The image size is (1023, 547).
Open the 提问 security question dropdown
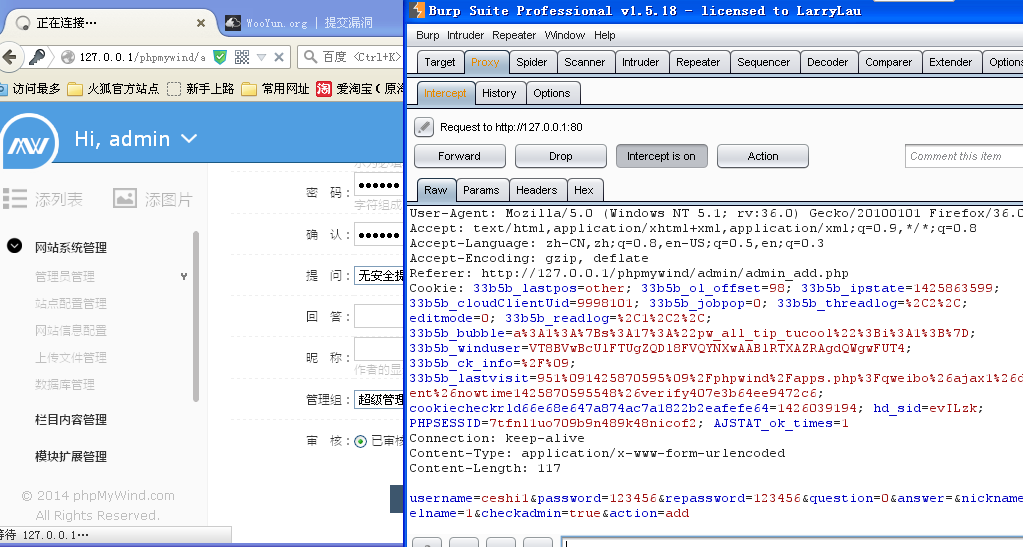click(x=378, y=275)
